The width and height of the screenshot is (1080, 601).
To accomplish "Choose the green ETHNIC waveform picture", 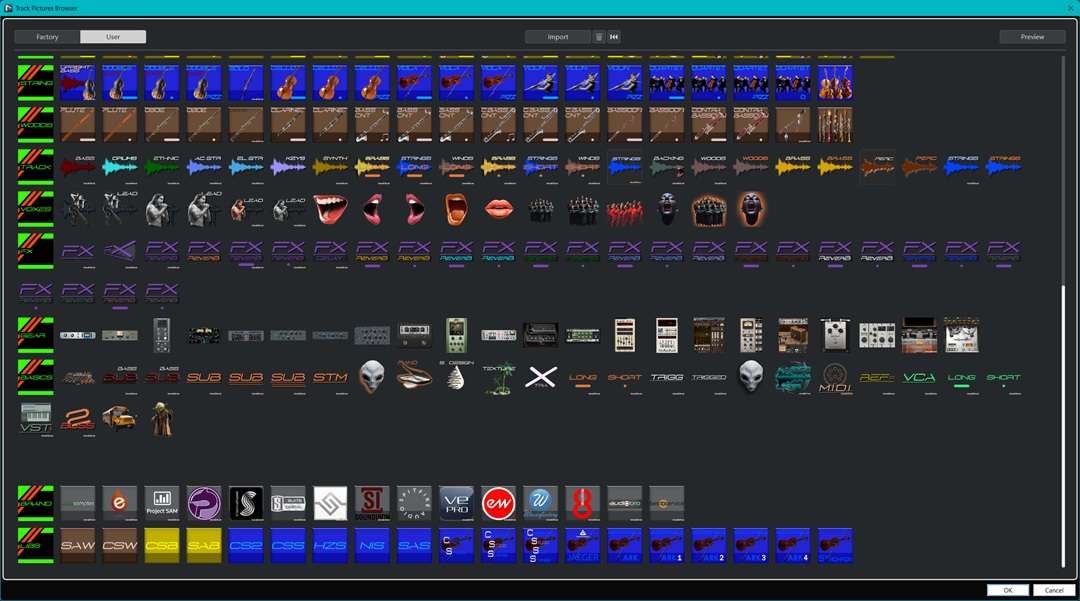I will click(x=162, y=166).
